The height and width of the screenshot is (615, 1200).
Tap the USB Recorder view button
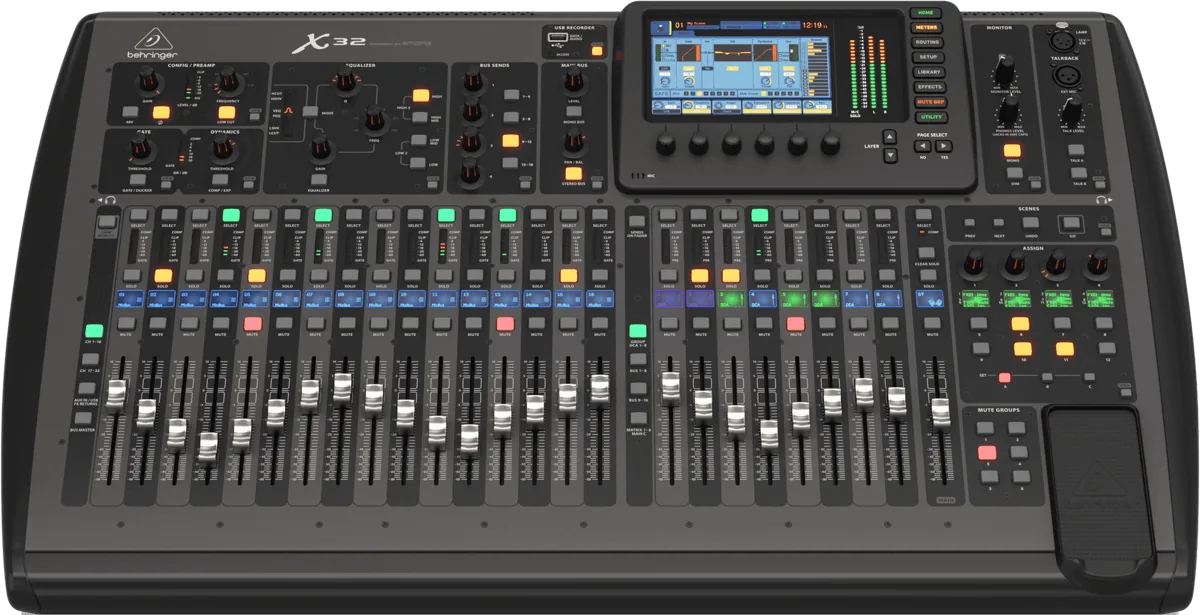(x=597, y=50)
